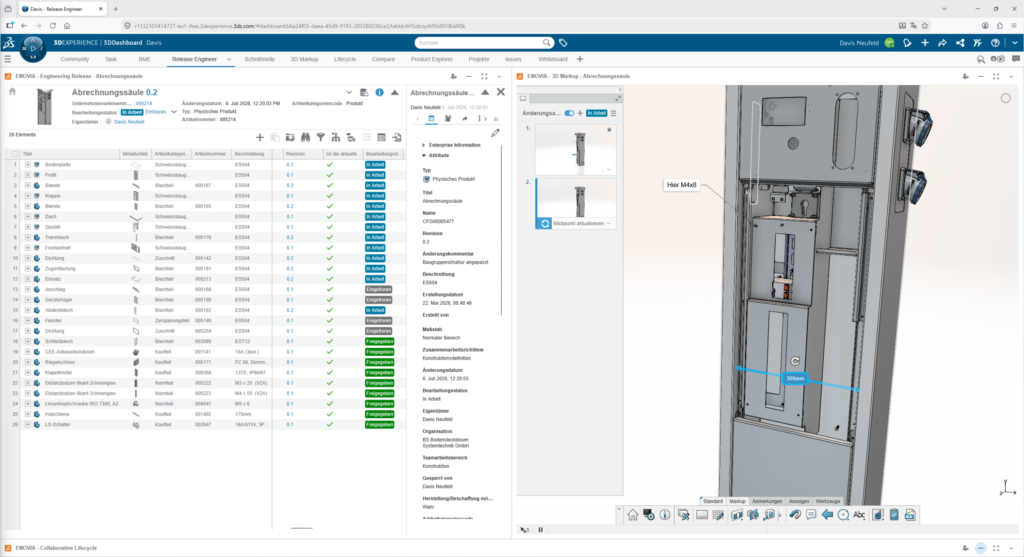Open the Lifecycle tab
1024x557 pixels.
(x=345, y=59)
